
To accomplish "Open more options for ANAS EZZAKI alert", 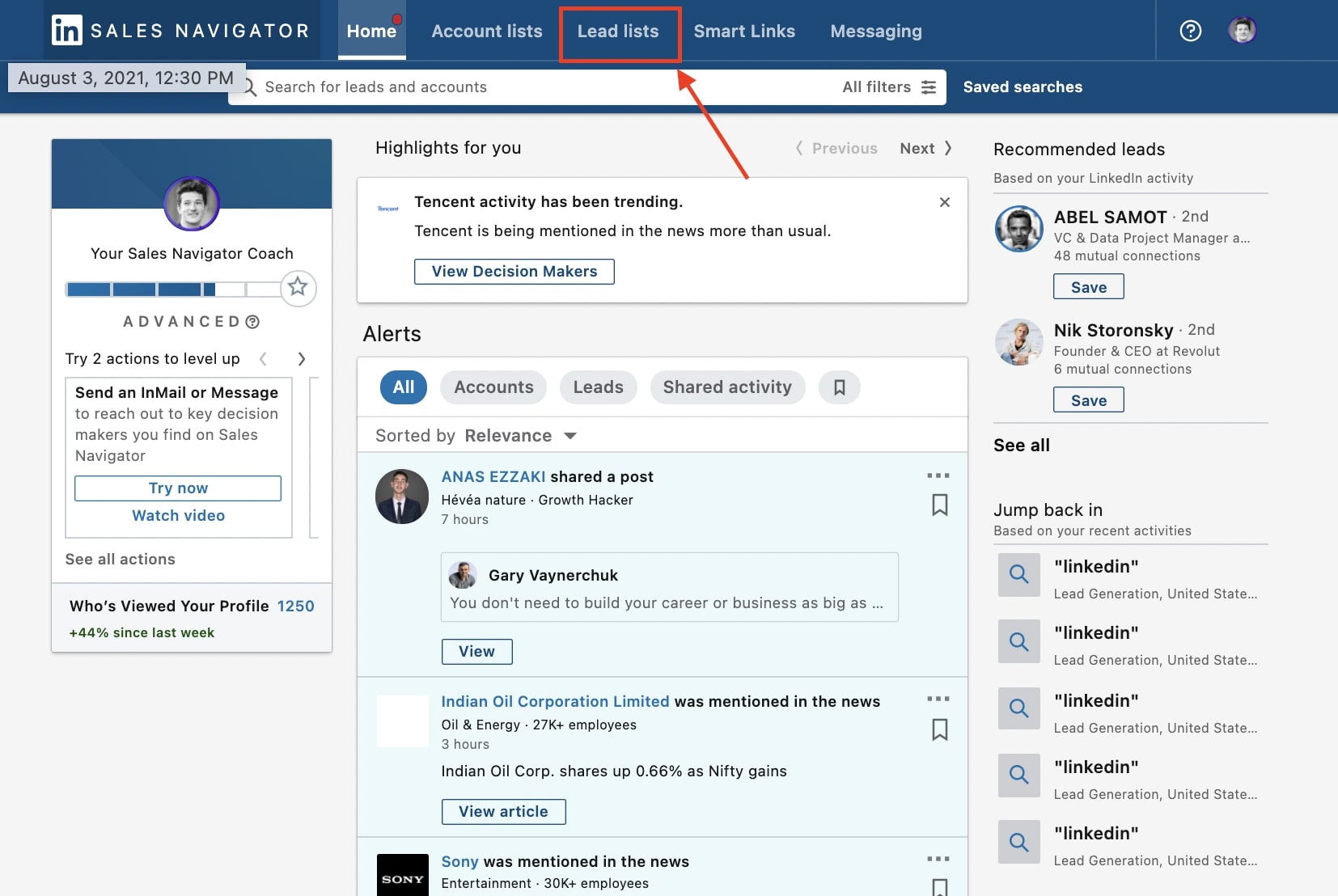I will (x=938, y=475).
